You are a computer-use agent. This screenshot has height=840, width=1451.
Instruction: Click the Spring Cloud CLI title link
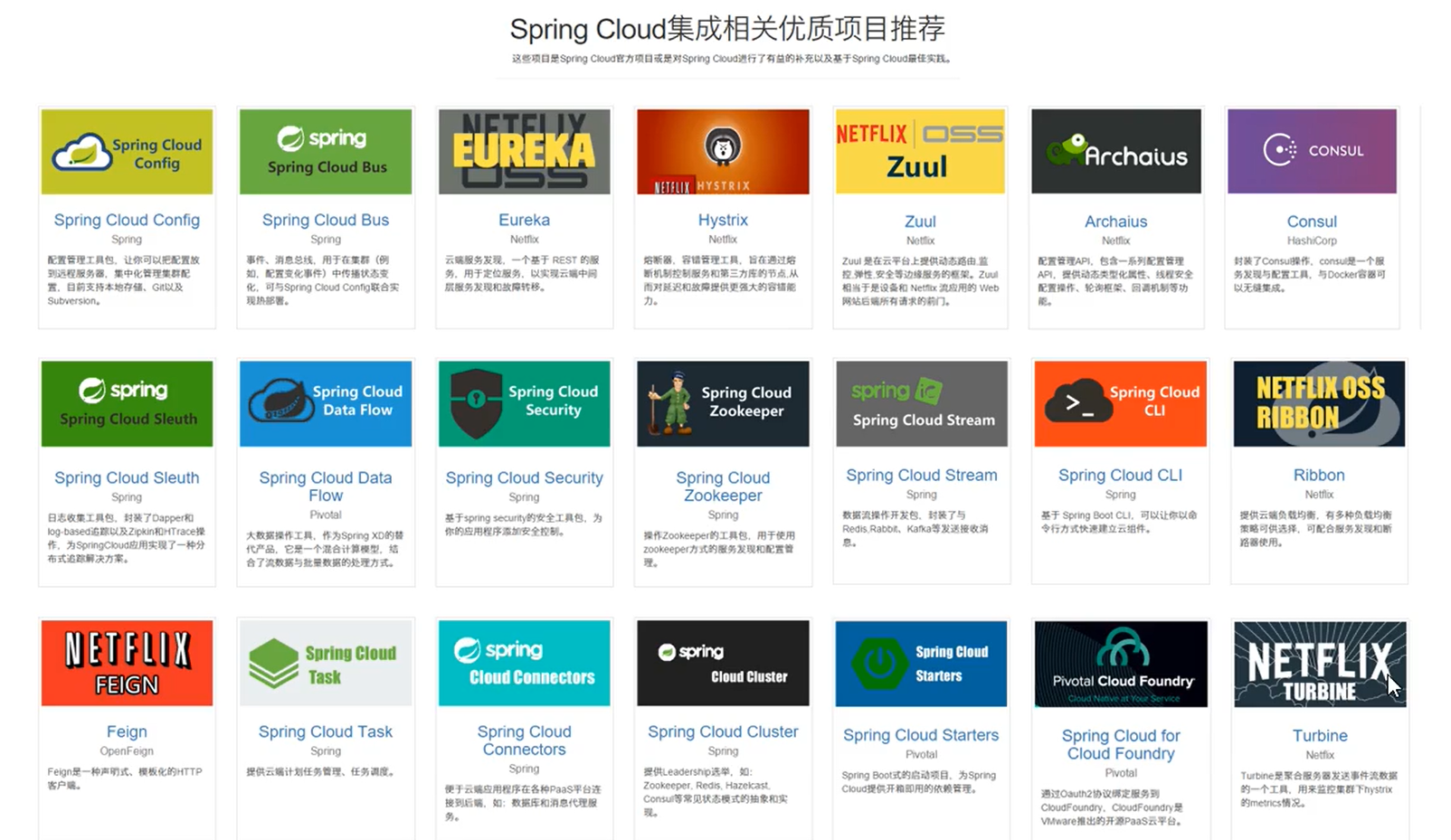(x=1121, y=475)
